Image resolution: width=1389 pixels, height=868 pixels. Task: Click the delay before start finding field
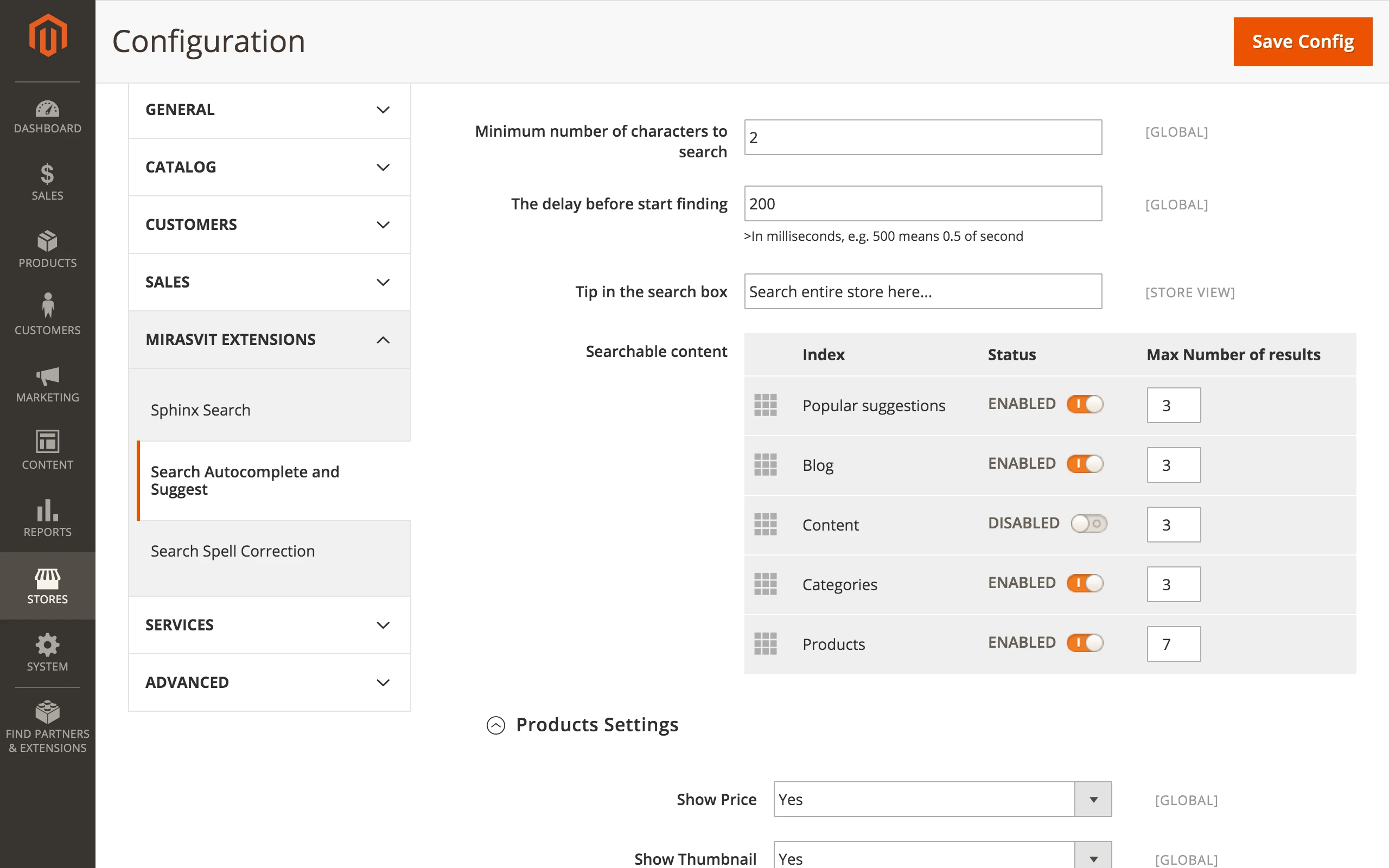(922, 204)
